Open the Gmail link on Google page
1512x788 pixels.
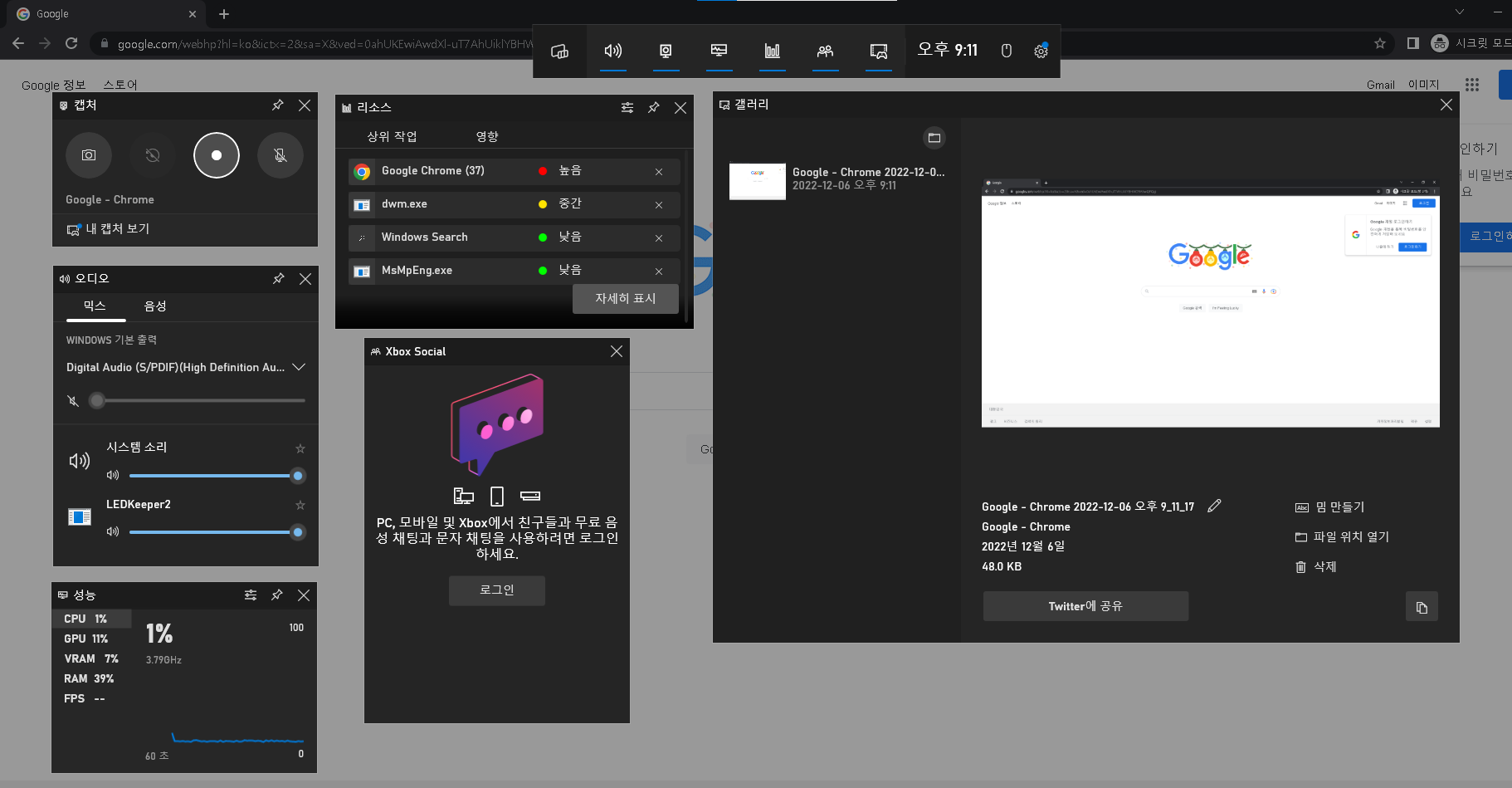pos(1381,85)
